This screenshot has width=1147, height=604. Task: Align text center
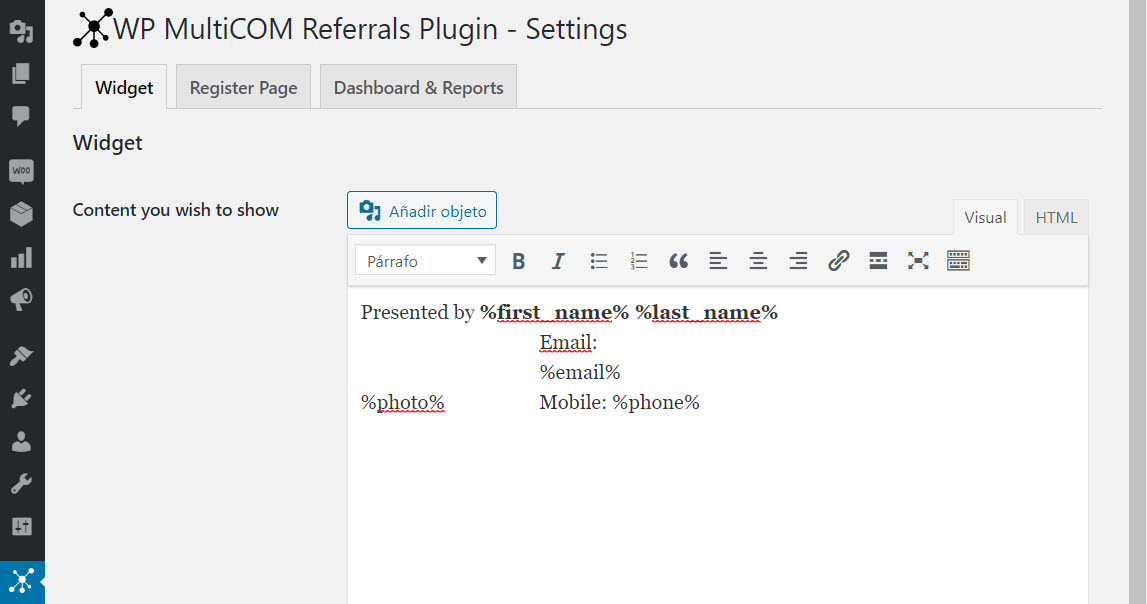pos(758,261)
